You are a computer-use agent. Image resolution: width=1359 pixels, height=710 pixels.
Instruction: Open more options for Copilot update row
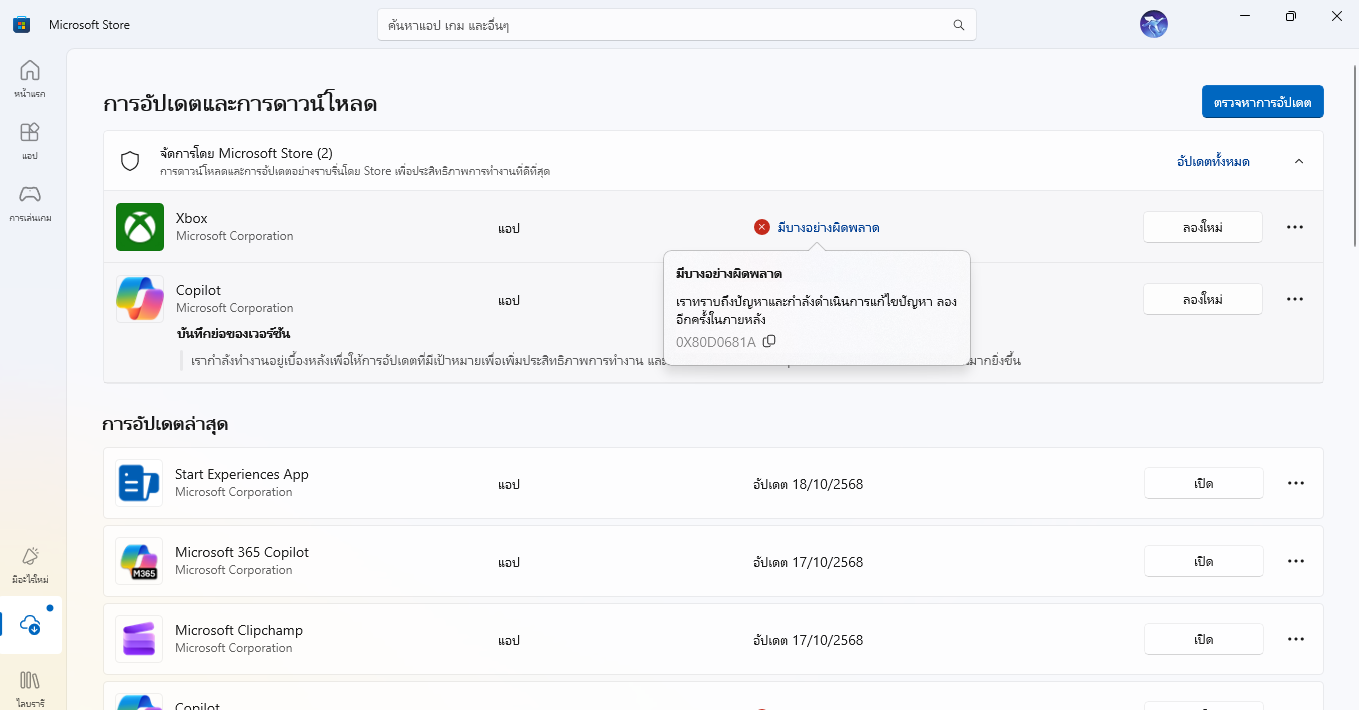(1295, 299)
